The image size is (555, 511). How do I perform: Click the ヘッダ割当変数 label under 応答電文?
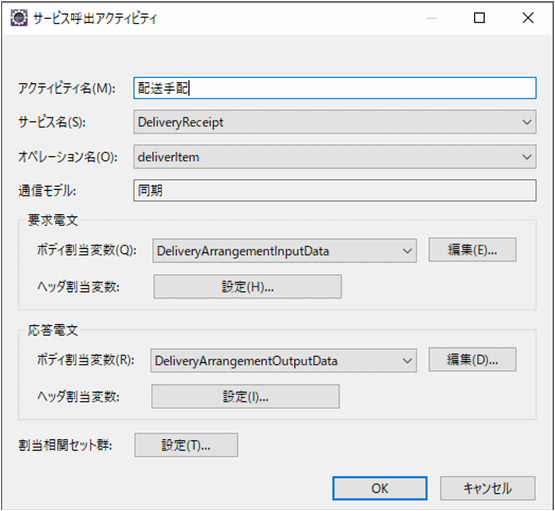78,397
